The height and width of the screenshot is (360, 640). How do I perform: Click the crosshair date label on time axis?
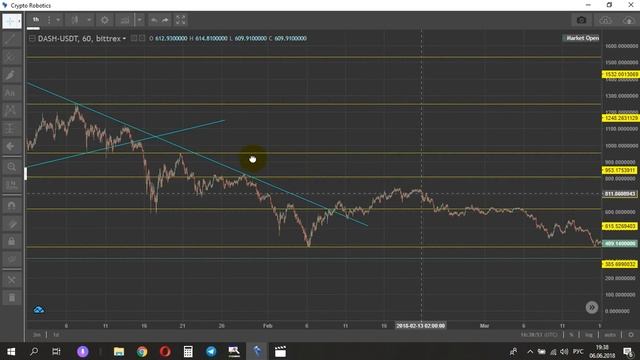(x=420, y=326)
